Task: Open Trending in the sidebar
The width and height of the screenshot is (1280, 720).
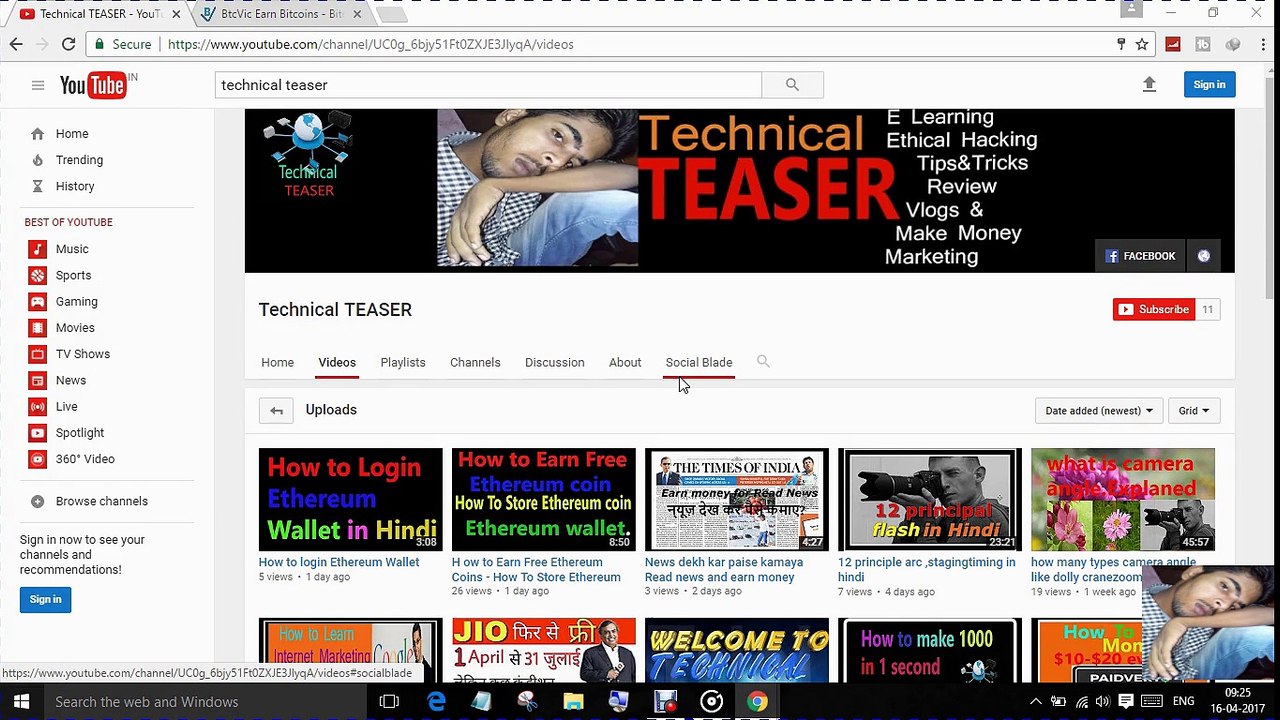Action: pos(79,160)
